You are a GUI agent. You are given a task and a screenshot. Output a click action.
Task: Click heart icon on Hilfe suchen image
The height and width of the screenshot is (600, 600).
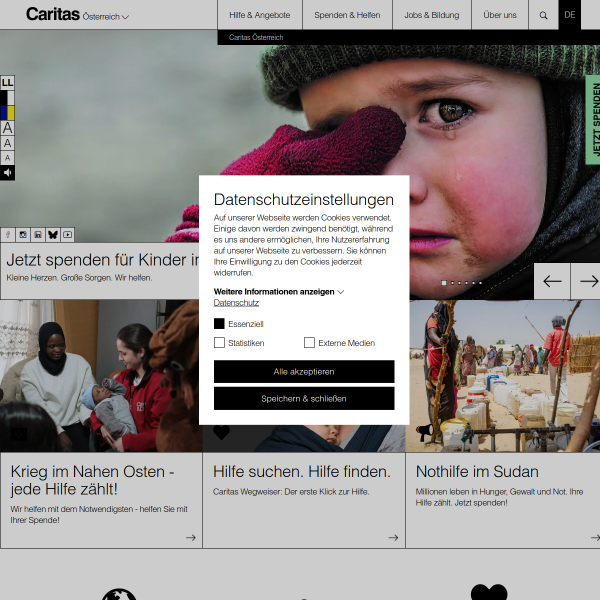[221, 432]
